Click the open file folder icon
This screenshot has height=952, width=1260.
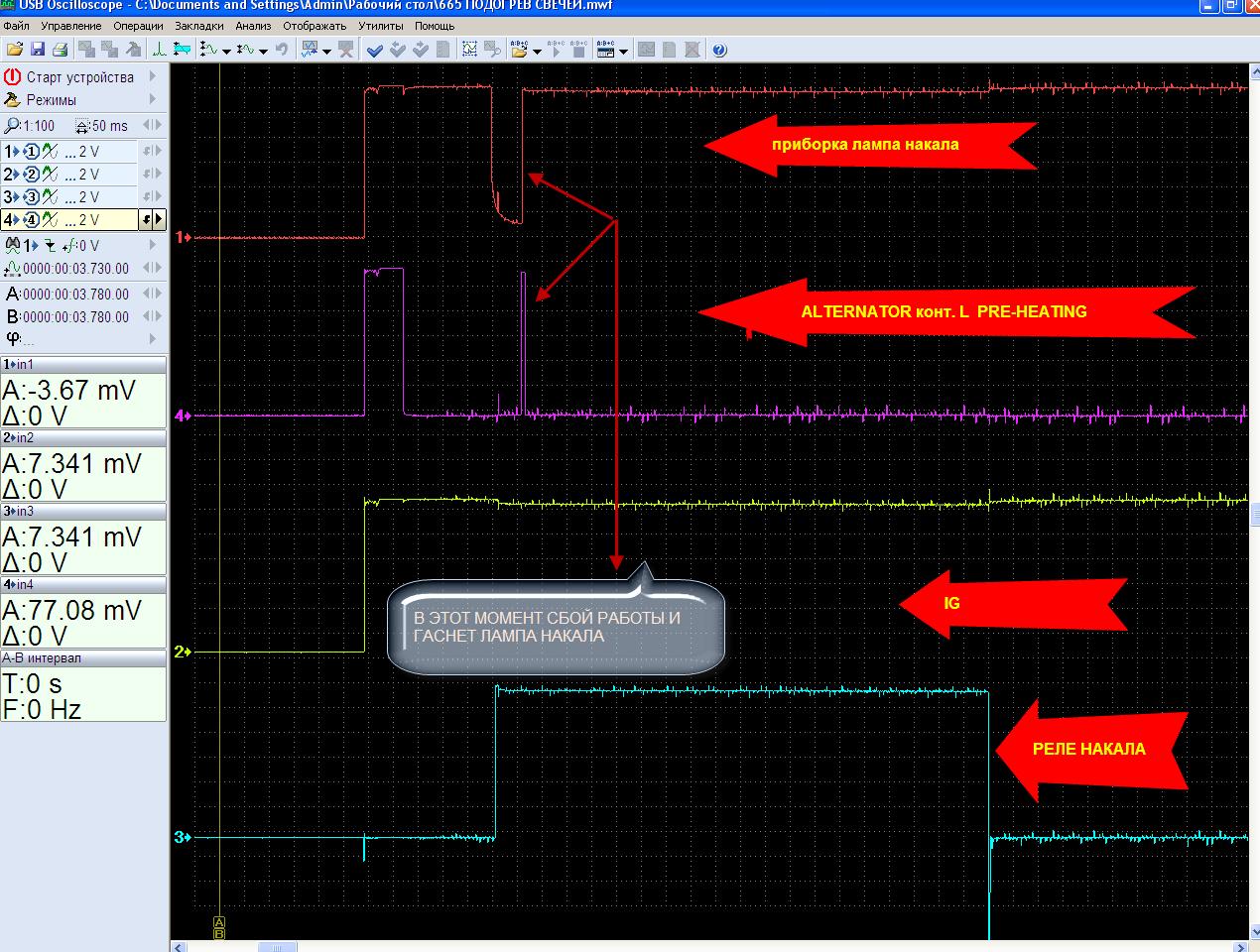(x=14, y=49)
